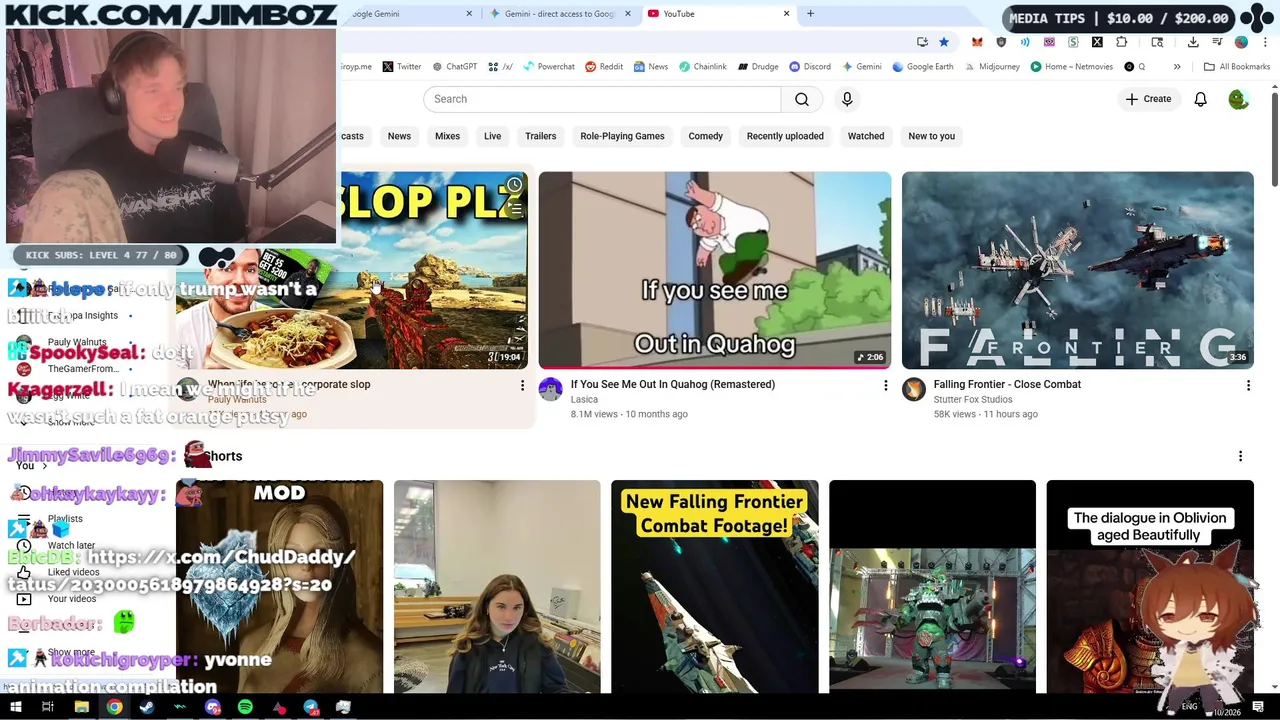The image size is (1280, 720).
Task: Open the Chrome profile avatar
Action: pos(1241,42)
